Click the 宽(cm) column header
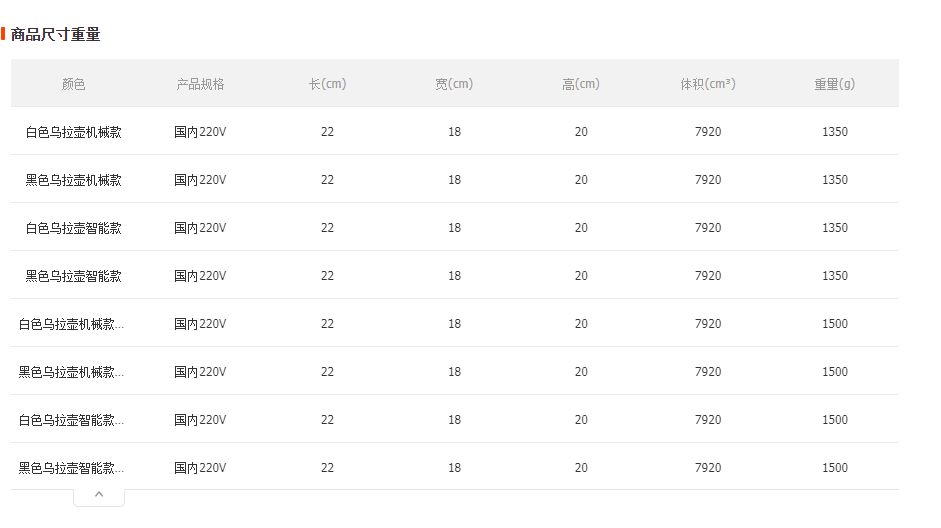The width and height of the screenshot is (941, 528). 454,84
